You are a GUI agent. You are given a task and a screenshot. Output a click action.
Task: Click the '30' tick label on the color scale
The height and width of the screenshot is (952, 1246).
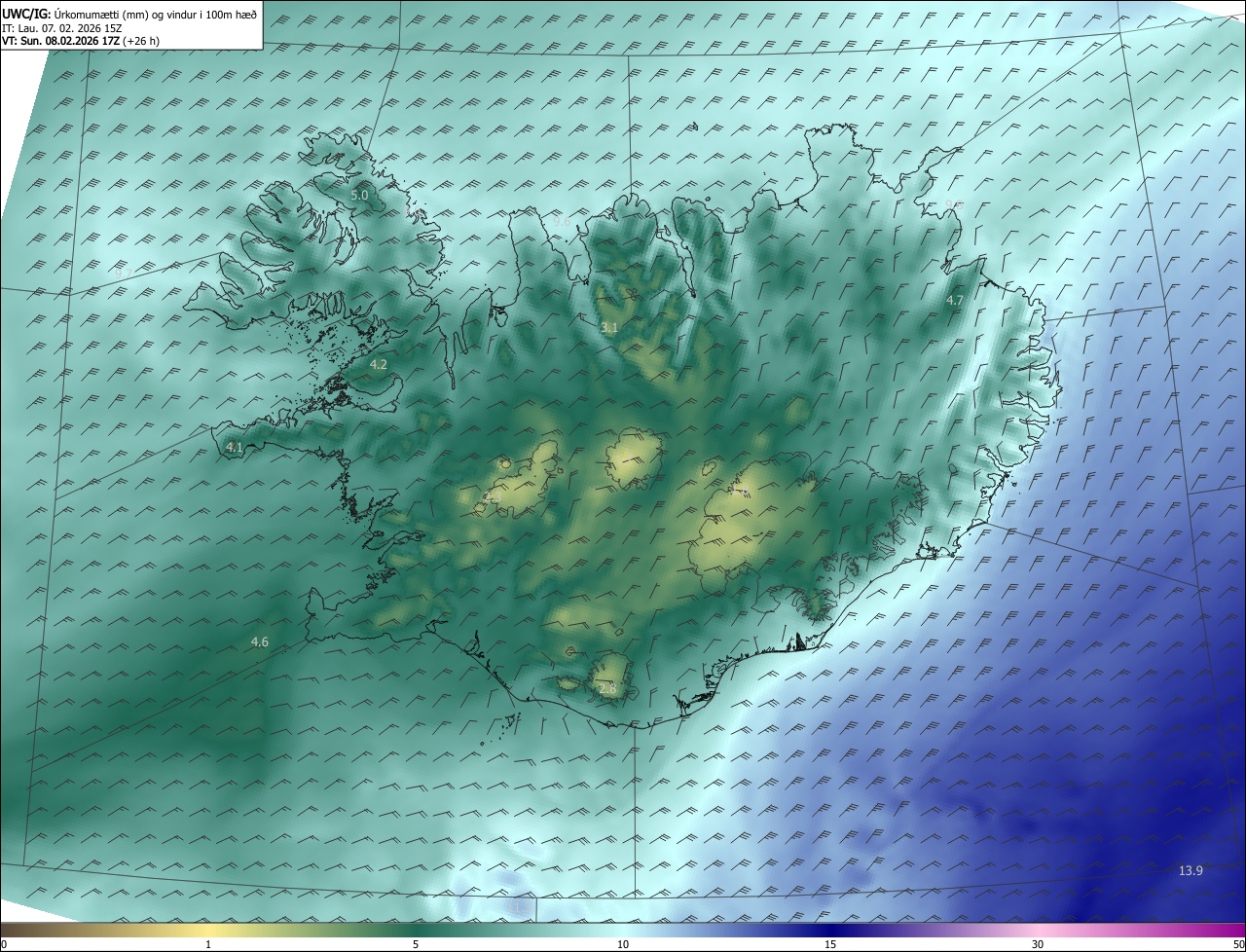1038,944
